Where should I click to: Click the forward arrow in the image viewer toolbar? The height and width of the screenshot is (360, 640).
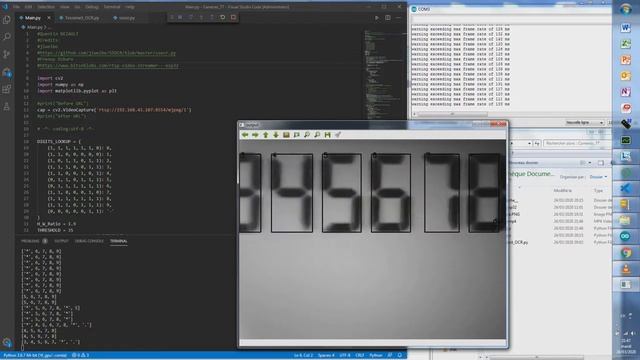255,135
